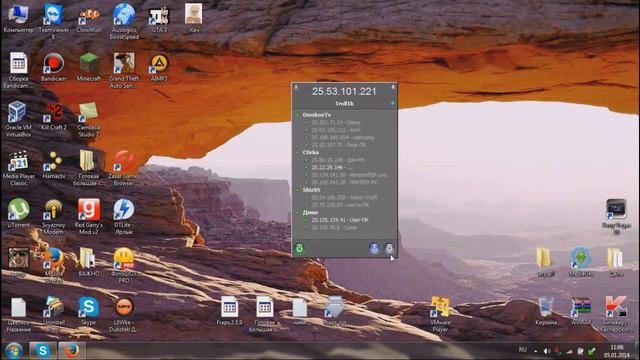Open the Сборка Bandicam file
This screenshot has width=640, height=360.
point(18,71)
